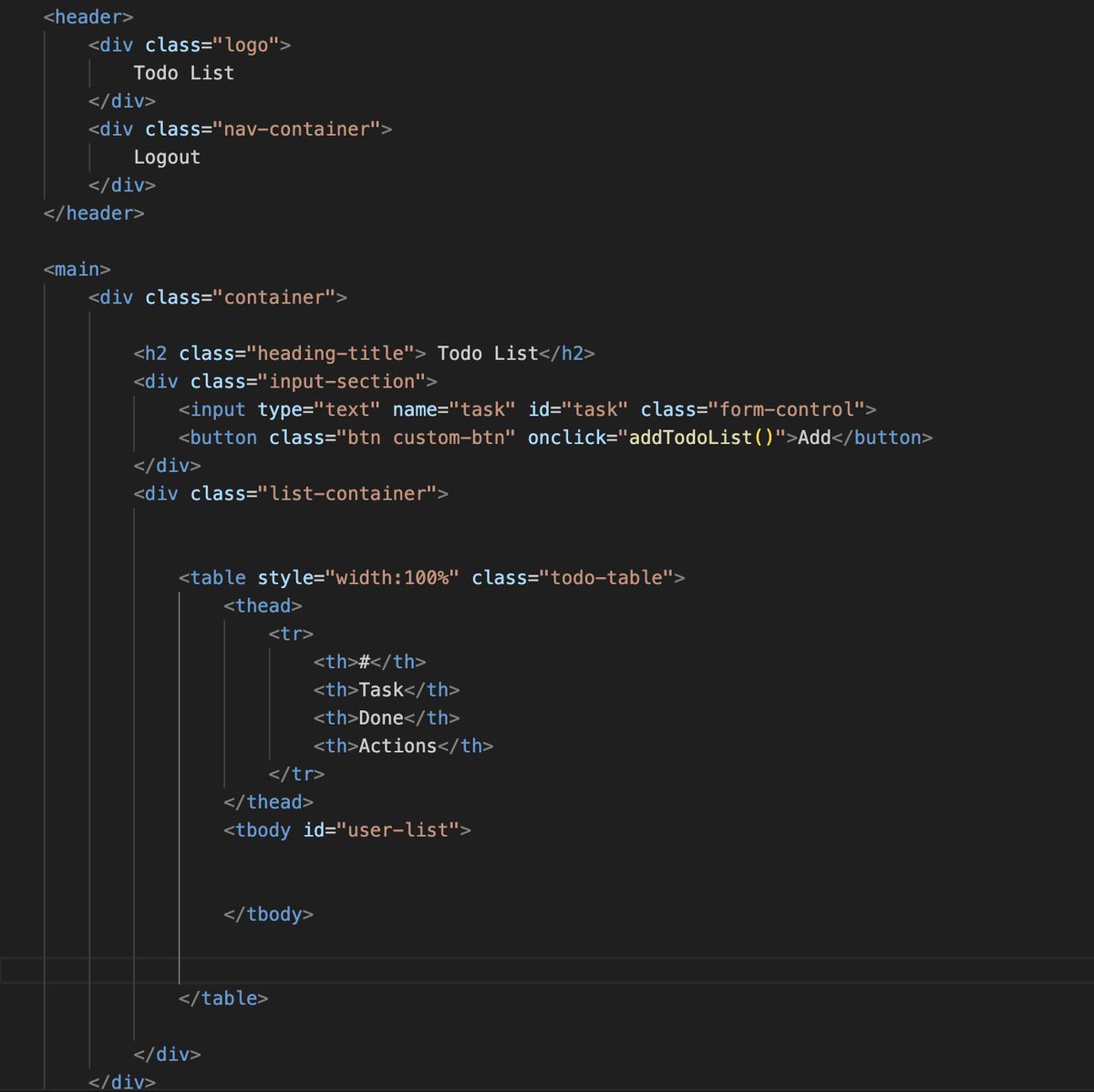Click the opening header tag

88,16
